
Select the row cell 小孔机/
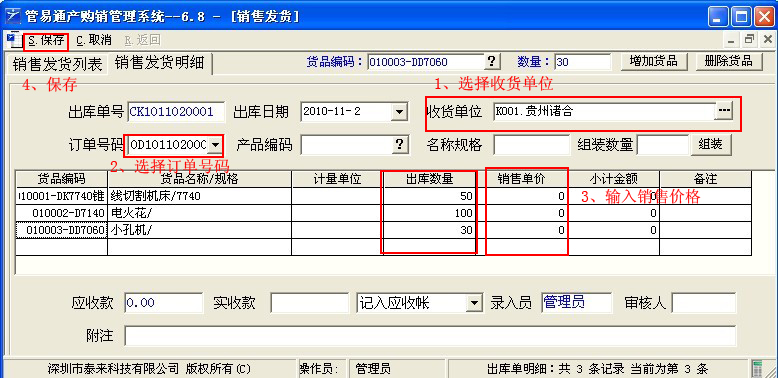coord(199,230)
